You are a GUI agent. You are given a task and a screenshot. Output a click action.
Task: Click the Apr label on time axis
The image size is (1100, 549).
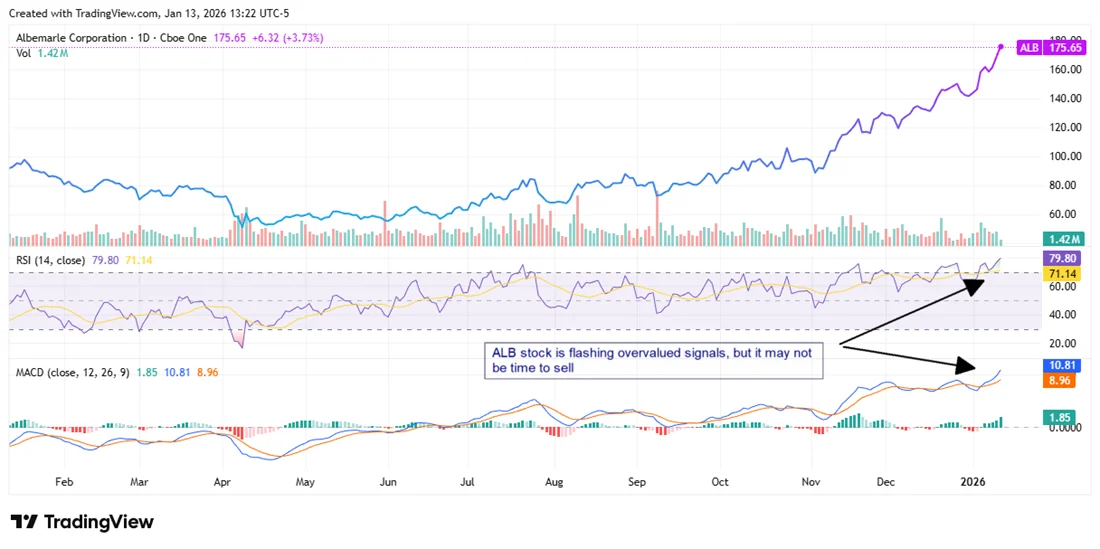(x=220, y=481)
